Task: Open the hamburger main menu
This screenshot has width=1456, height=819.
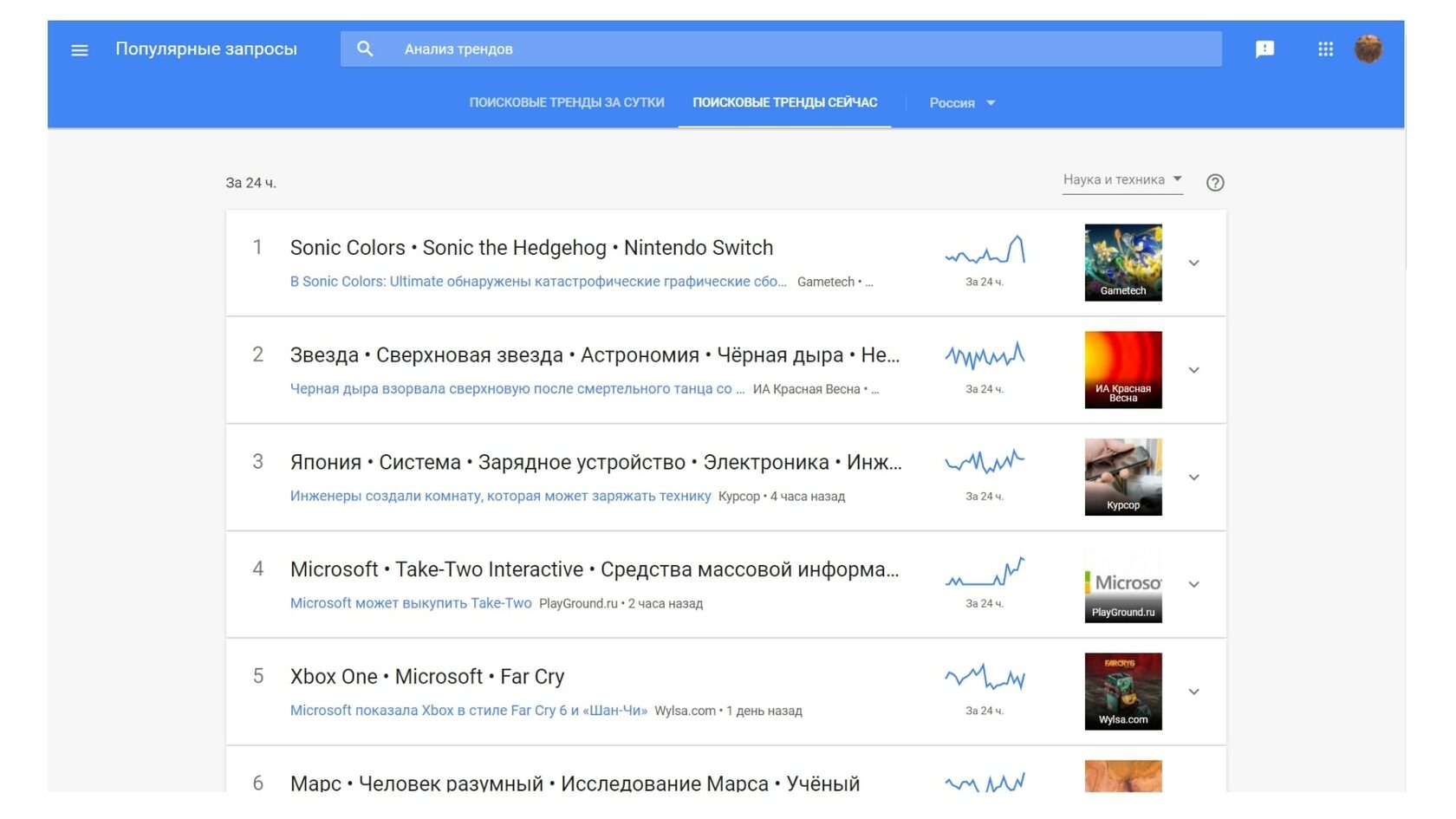Action: (x=80, y=50)
